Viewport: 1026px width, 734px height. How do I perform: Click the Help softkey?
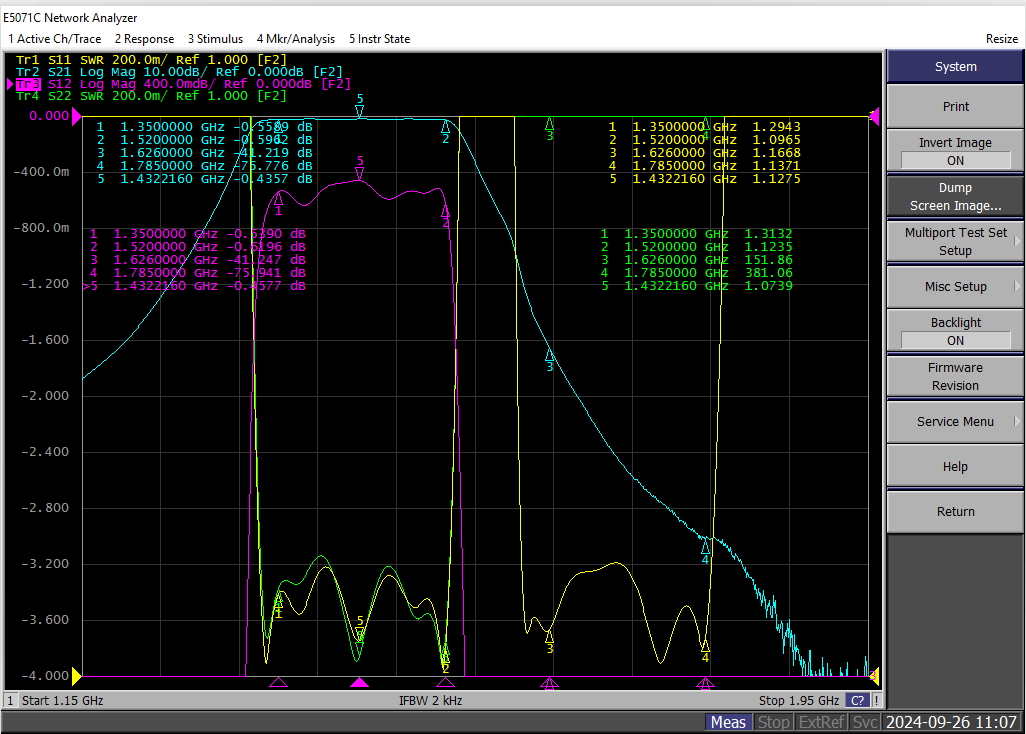click(955, 466)
